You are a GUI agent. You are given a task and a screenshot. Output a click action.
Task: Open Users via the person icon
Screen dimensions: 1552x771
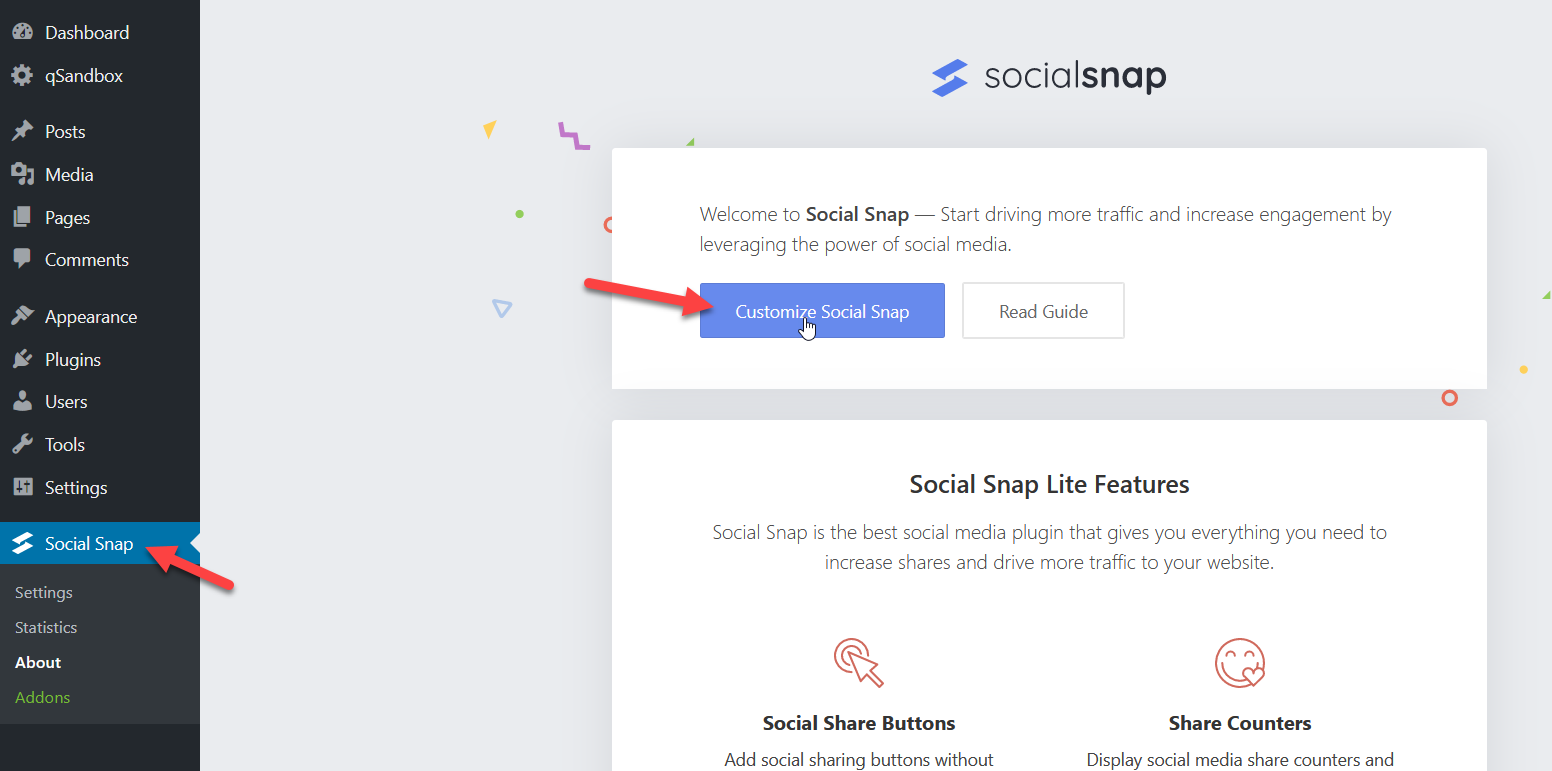click(x=22, y=401)
